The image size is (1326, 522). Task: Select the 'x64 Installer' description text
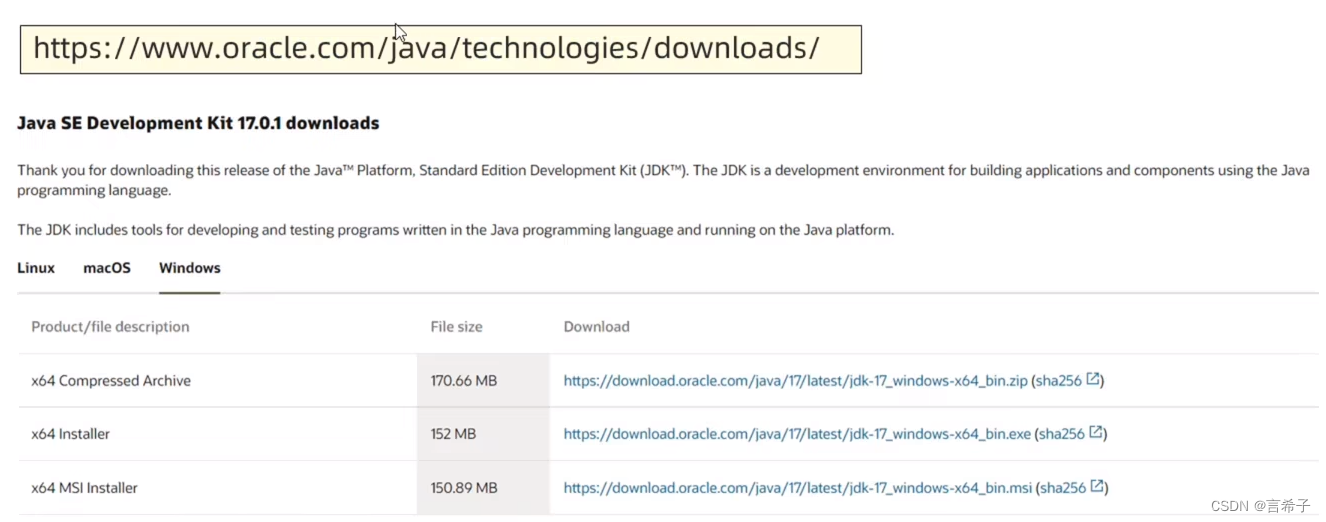(71, 434)
